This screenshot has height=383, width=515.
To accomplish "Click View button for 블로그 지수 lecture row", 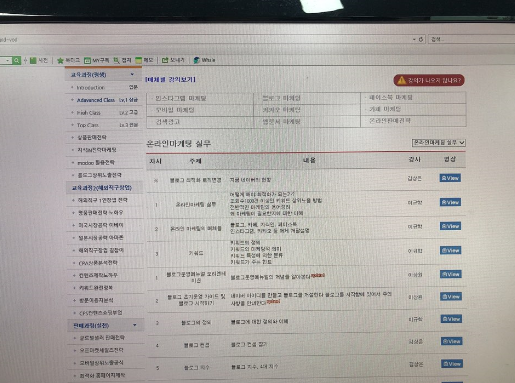I will click(x=452, y=364).
